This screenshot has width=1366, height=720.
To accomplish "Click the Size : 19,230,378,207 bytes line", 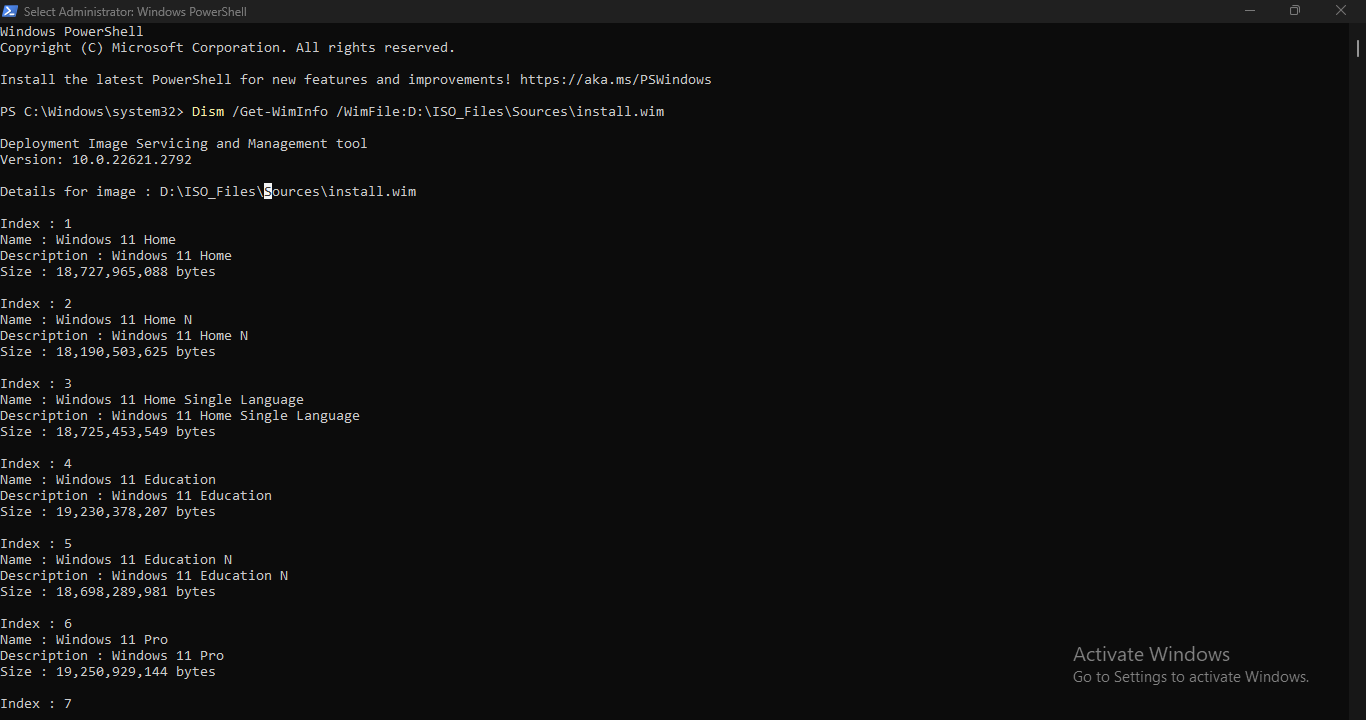I will click(108, 511).
